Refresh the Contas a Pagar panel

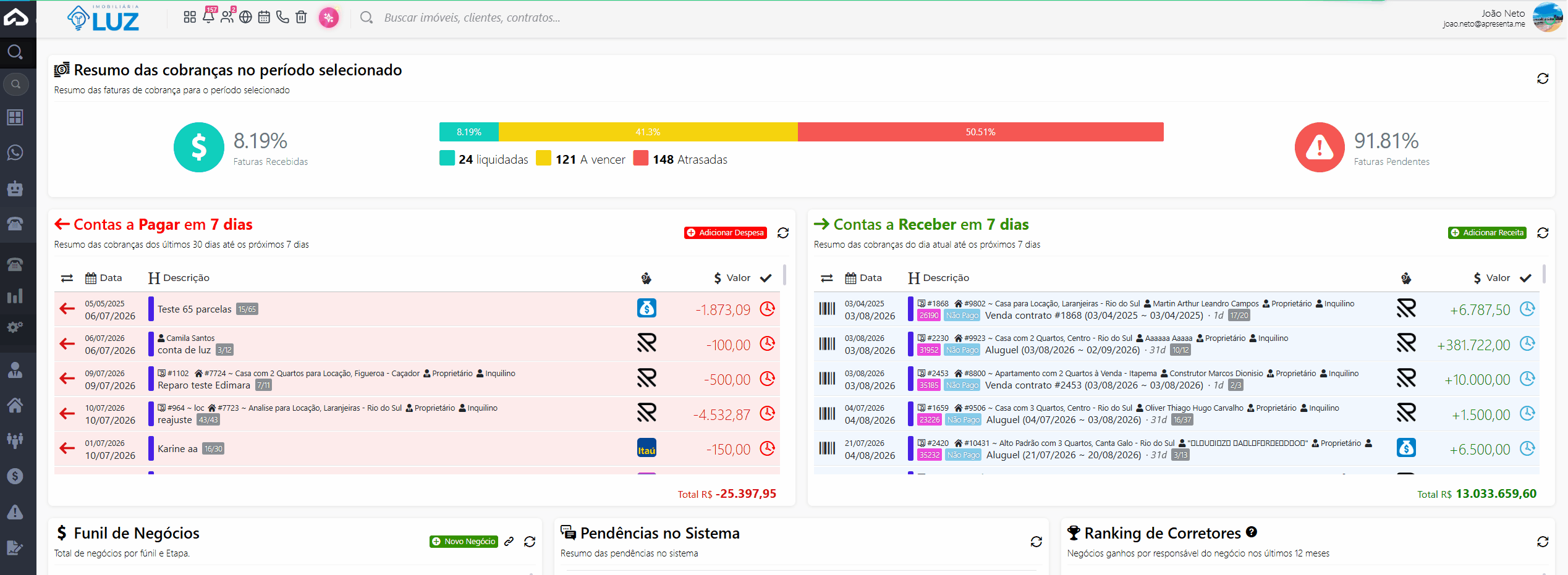(x=783, y=233)
